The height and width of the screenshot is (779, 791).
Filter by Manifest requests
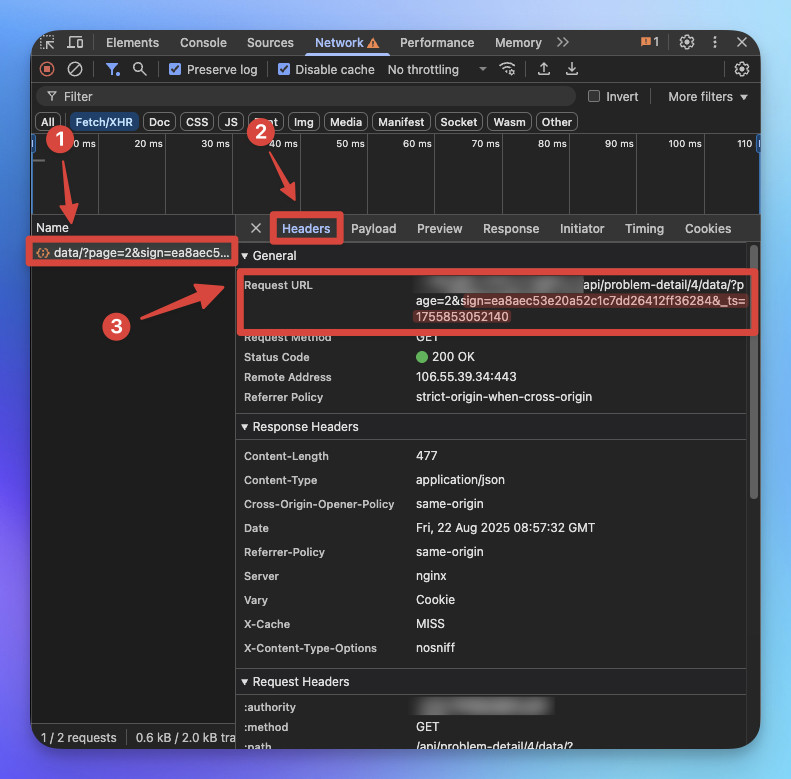tap(401, 122)
